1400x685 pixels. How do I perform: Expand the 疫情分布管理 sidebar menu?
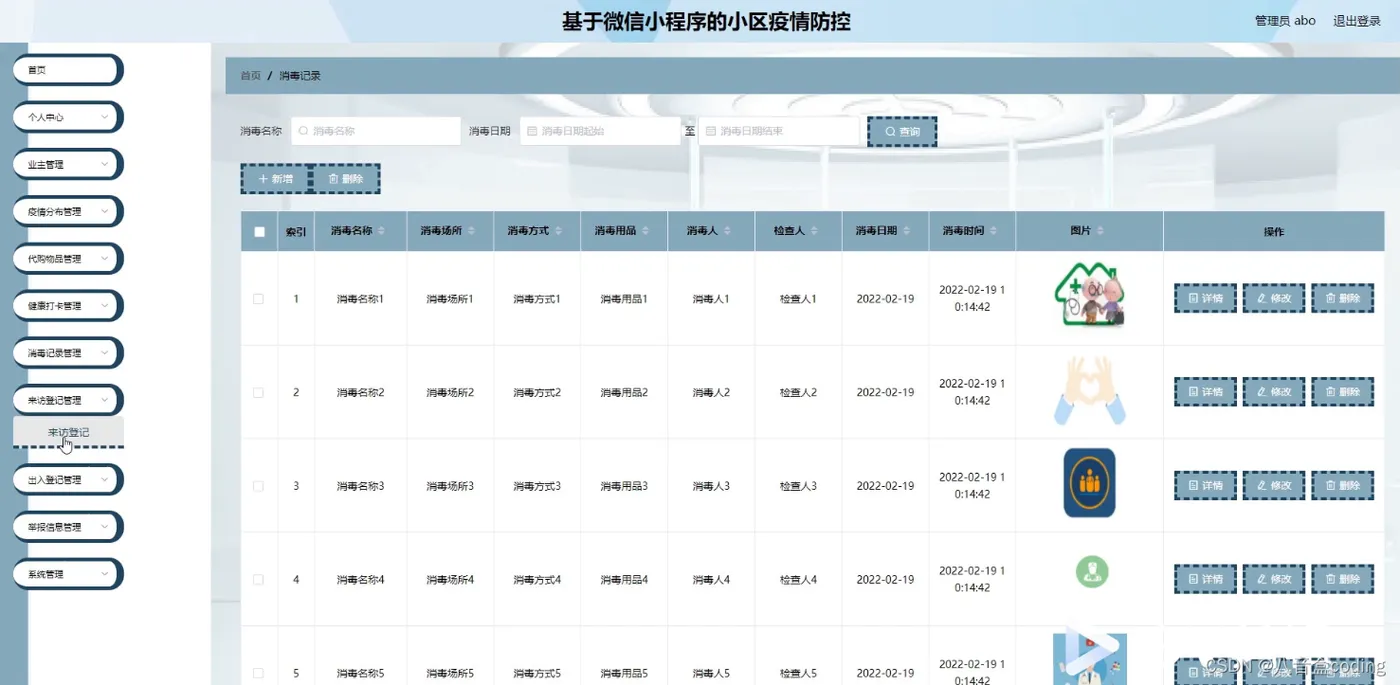tap(67, 212)
